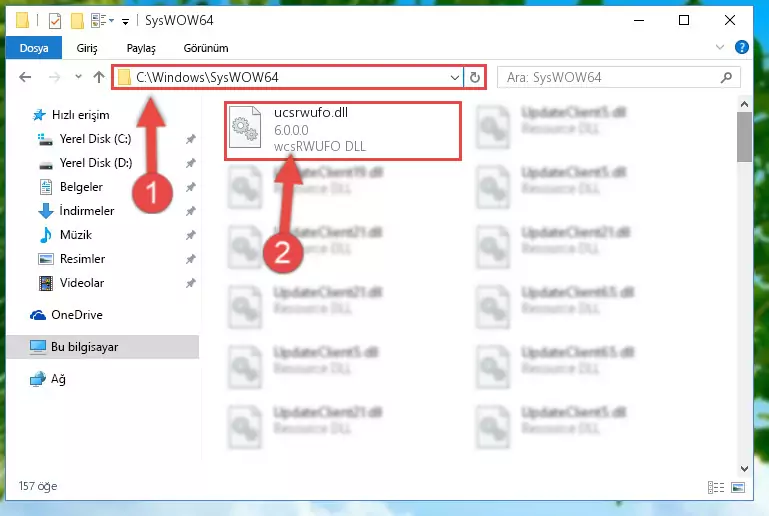769x516 pixels.
Task: Click the pin icon beside Videolar
Action: tap(190, 283)
